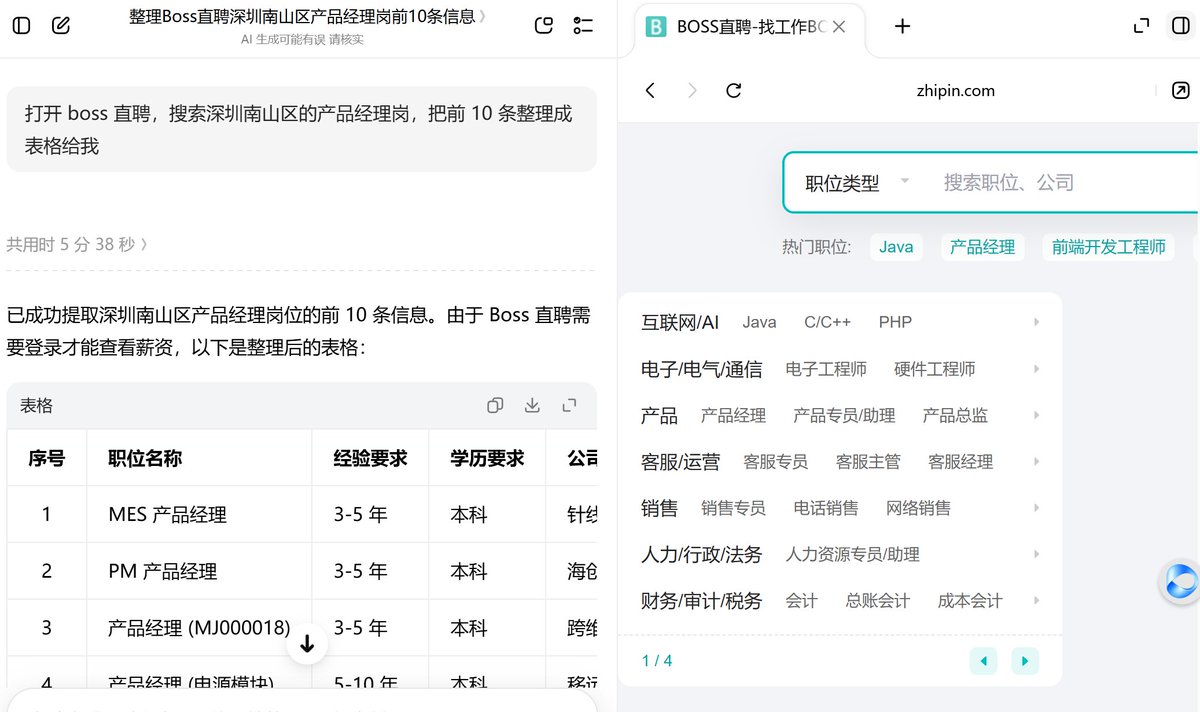Download the results table
Viewport: 1200px width, 712px height.
coord(532,405)
